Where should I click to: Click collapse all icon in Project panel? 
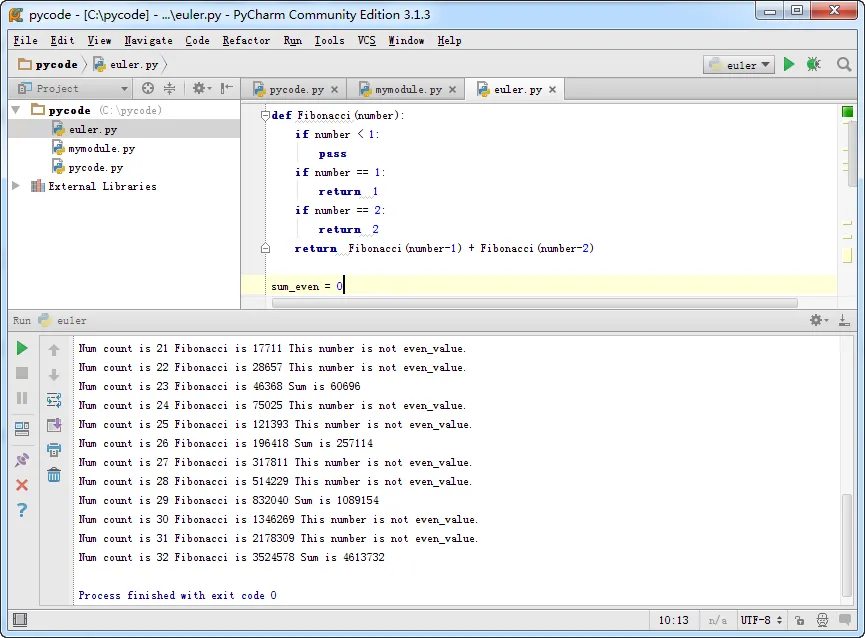tap(169, 88)
